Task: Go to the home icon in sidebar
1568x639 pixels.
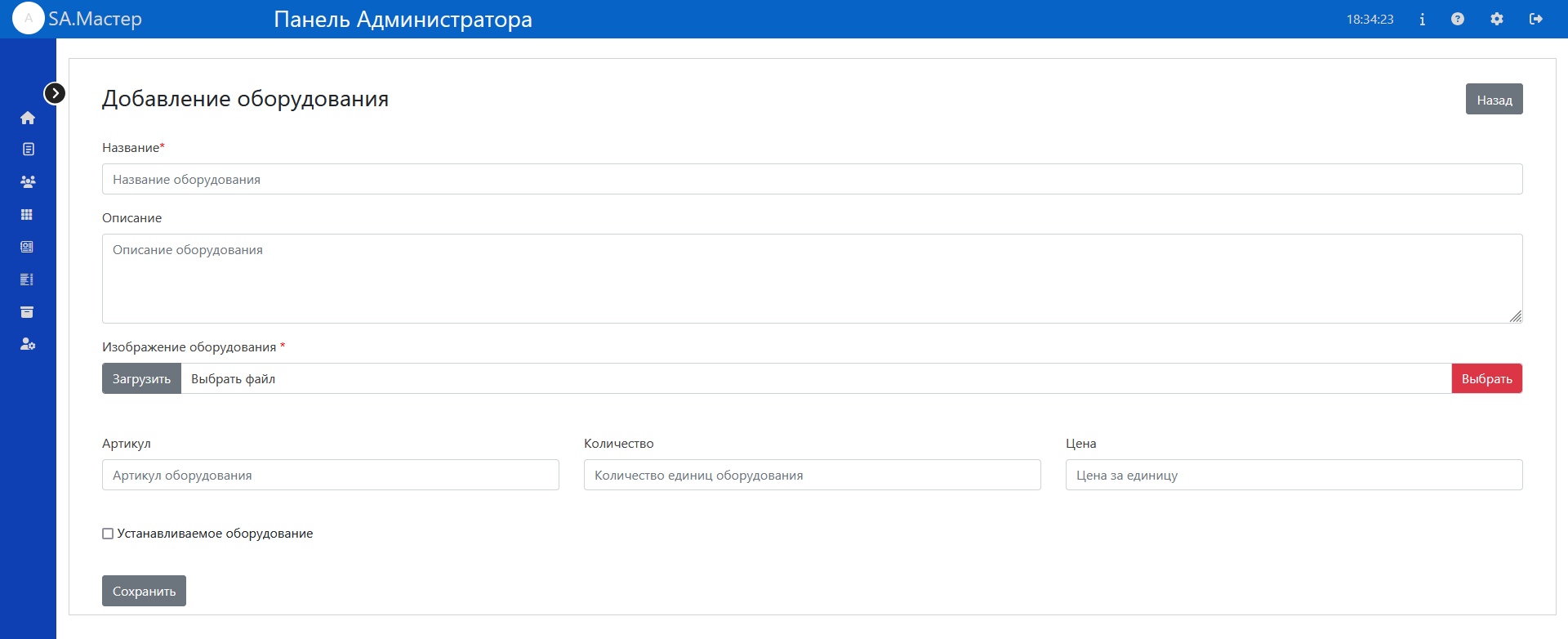Action: (28, 118)
